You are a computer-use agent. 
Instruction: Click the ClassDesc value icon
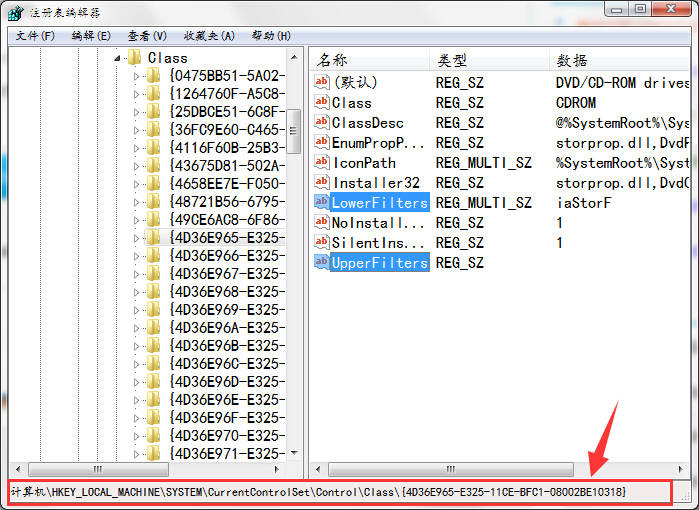(x=321, y=123)
